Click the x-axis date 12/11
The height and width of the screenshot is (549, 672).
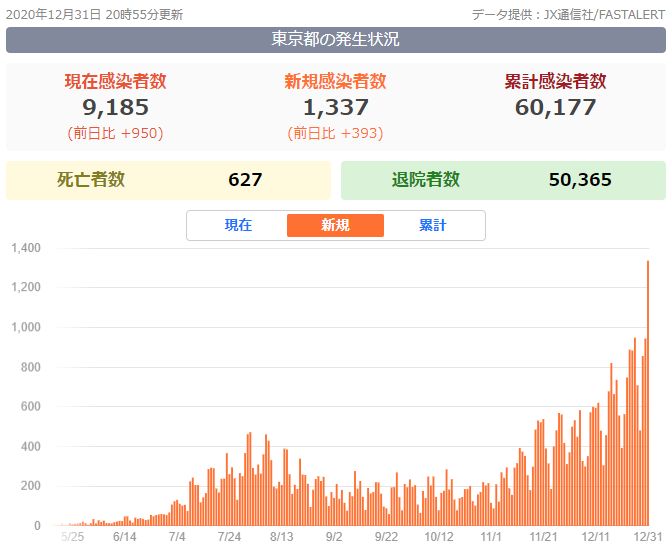coord(595,537)
